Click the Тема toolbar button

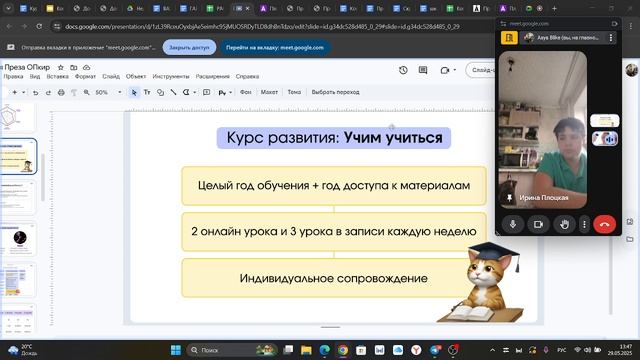(294, 92)
